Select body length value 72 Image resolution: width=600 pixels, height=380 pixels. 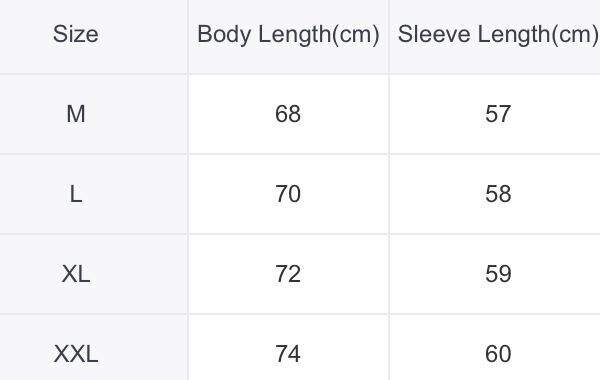288,274
